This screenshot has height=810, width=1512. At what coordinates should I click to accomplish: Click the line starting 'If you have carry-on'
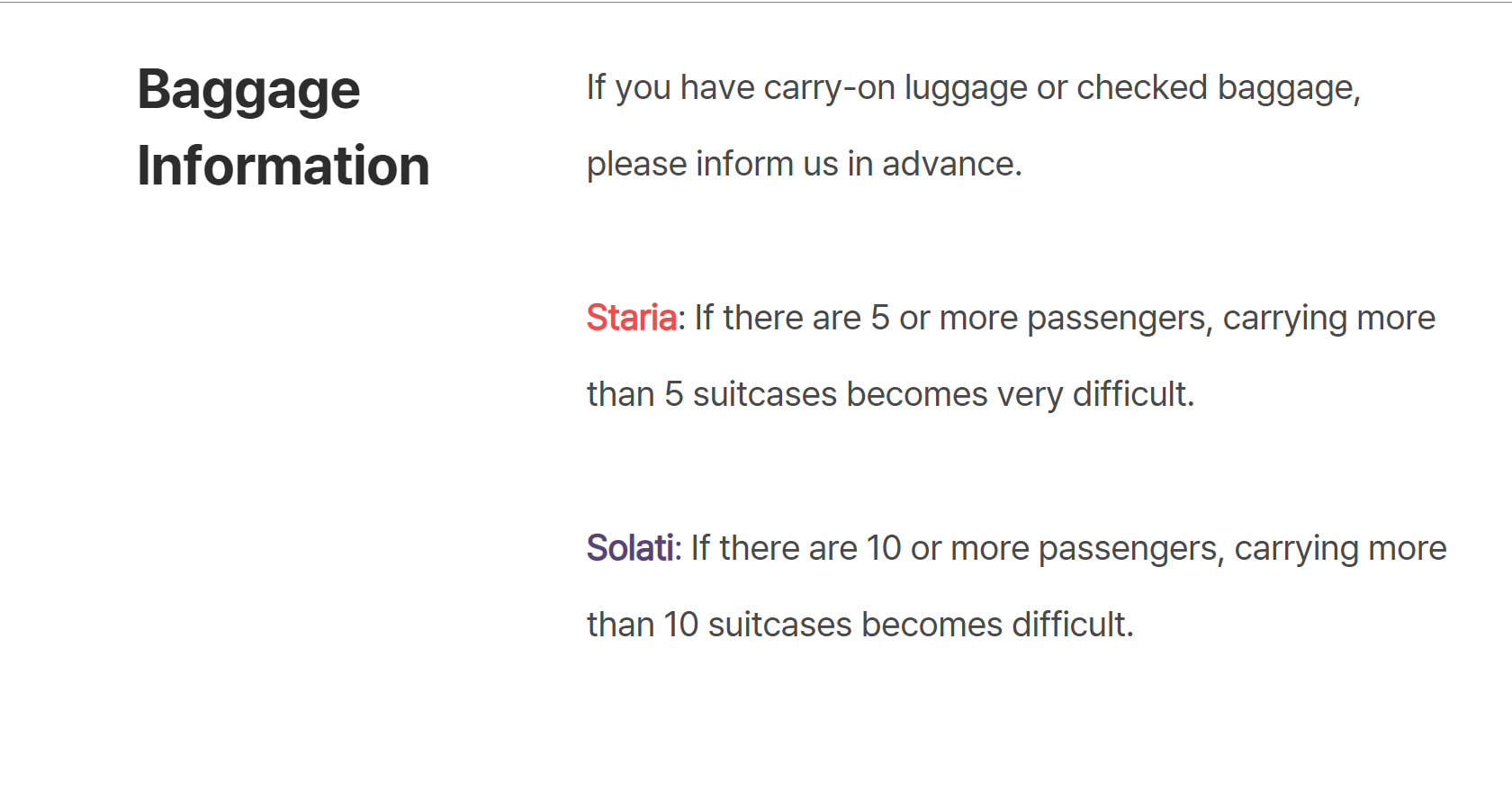click(x=972, y=87)
